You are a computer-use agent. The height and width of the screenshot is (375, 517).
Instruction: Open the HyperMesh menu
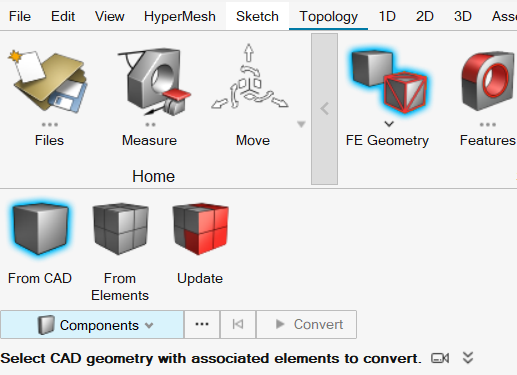tap(180, 16)
